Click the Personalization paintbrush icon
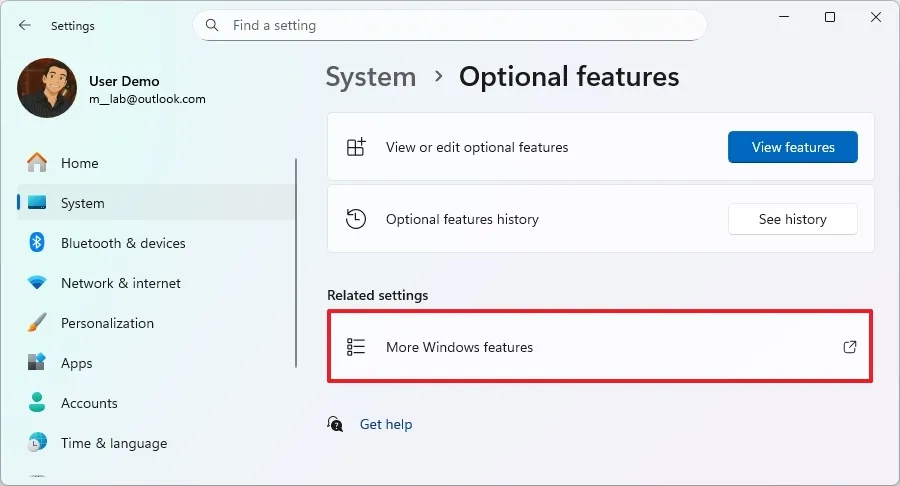The width and height of the screenshot is (900, 486). (x=37, y=323)
